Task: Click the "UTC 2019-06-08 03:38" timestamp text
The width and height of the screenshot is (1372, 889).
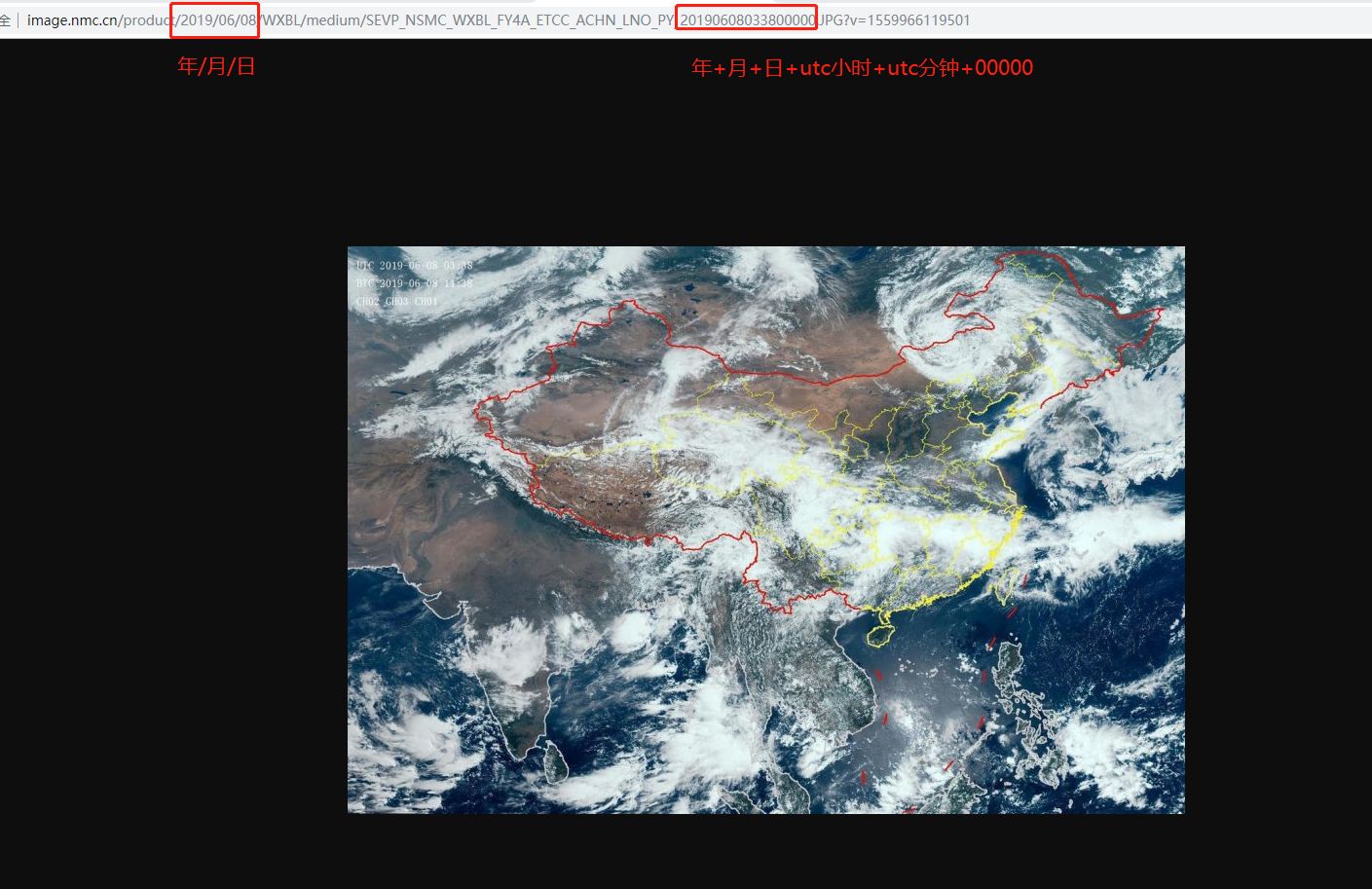Action: coord(415,266)
